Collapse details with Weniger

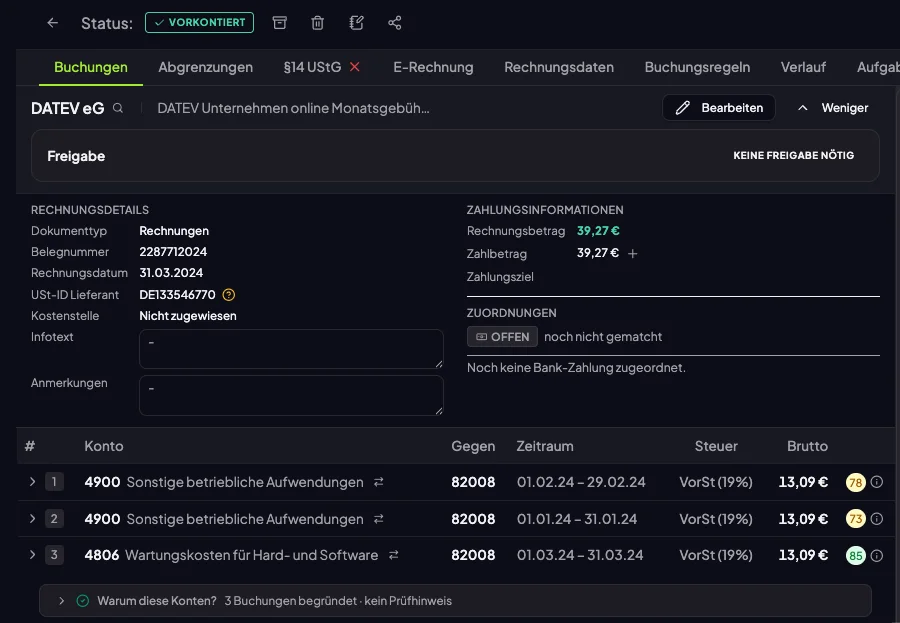click(x=833, y=107)
